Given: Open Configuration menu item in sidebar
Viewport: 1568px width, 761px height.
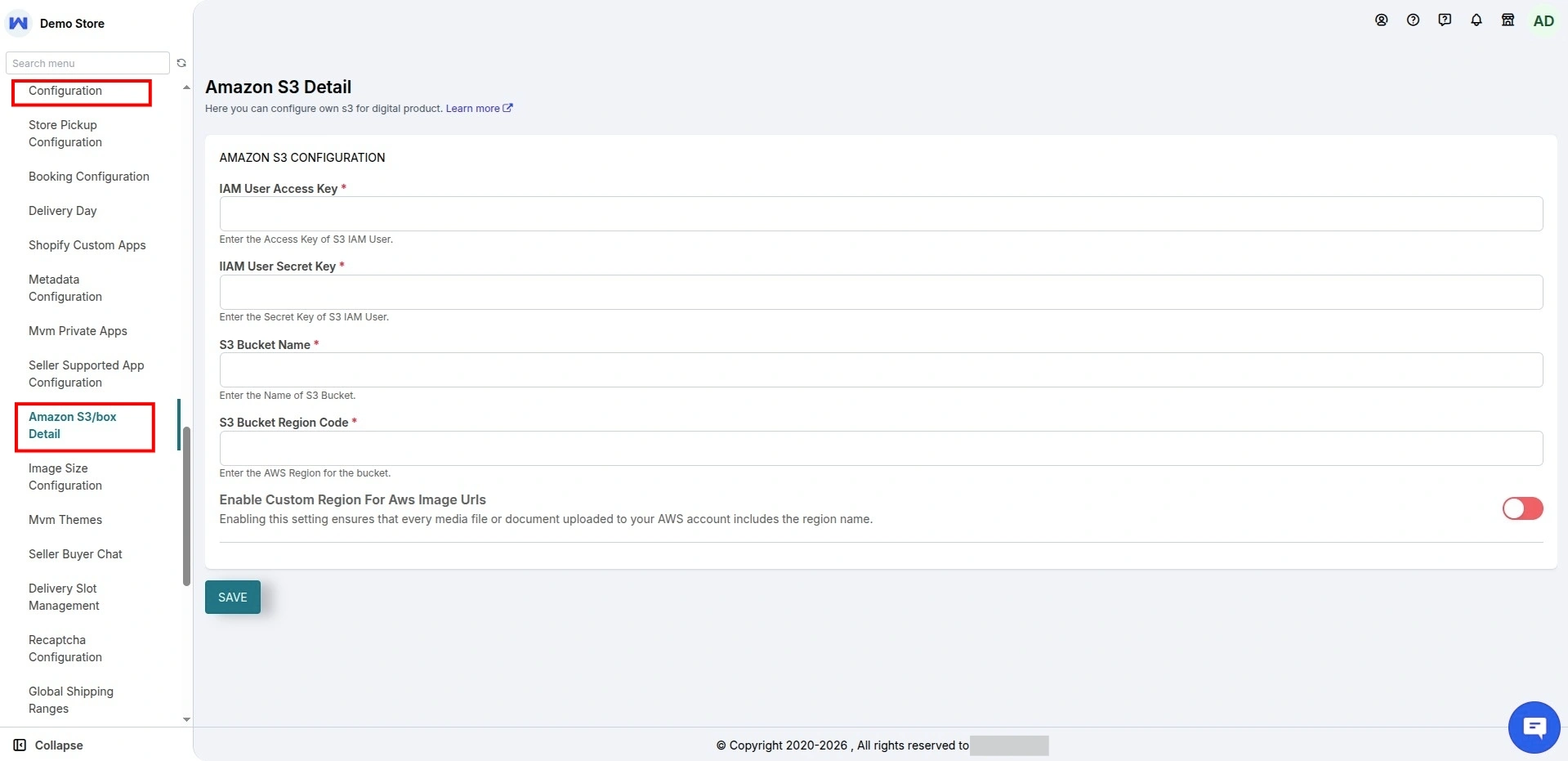Looking at the screenshot, I should tap(65, 91).
